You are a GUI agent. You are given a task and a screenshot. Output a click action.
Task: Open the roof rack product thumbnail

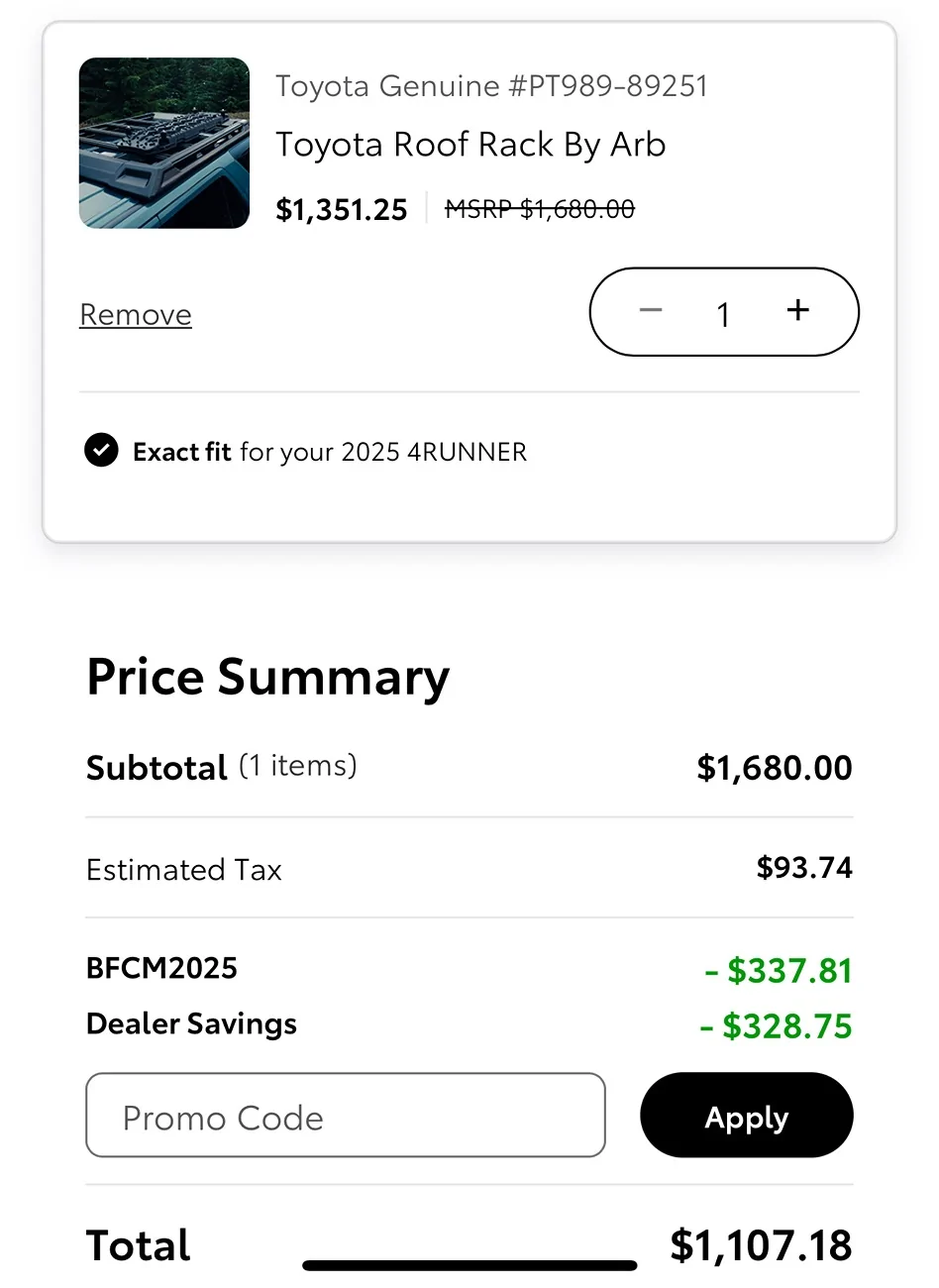click(164, 144)
